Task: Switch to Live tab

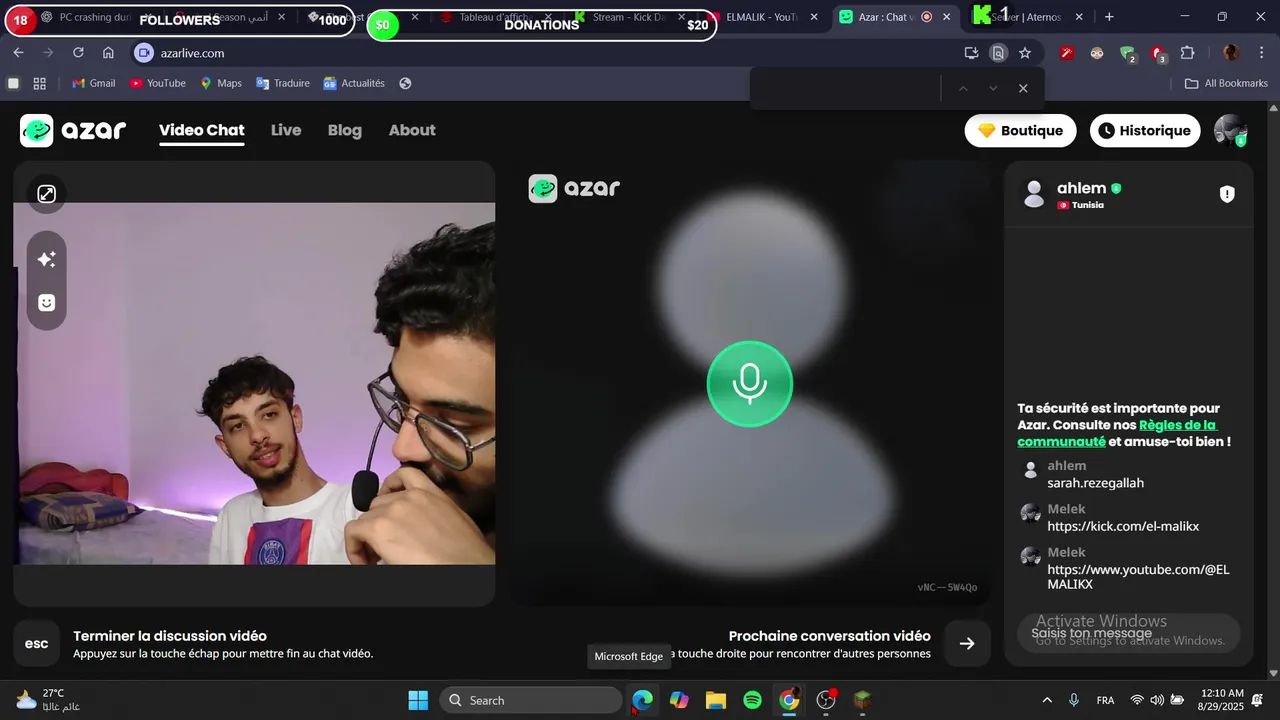Action: click(x=286, y=130)
